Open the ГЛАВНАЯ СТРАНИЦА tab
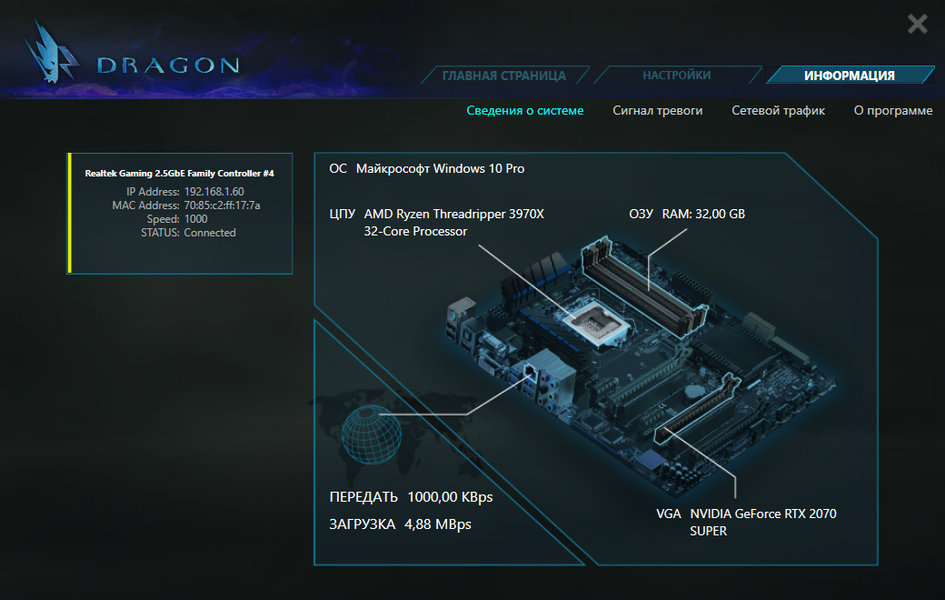This screenshot has width=945, height=600. coord(504,75)
